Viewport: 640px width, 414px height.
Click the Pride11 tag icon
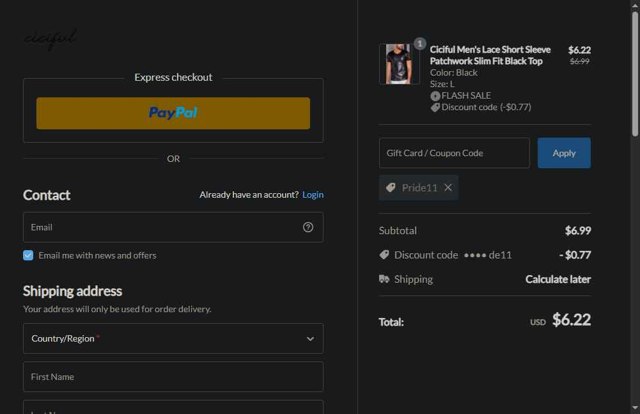[x=391, y=187]
